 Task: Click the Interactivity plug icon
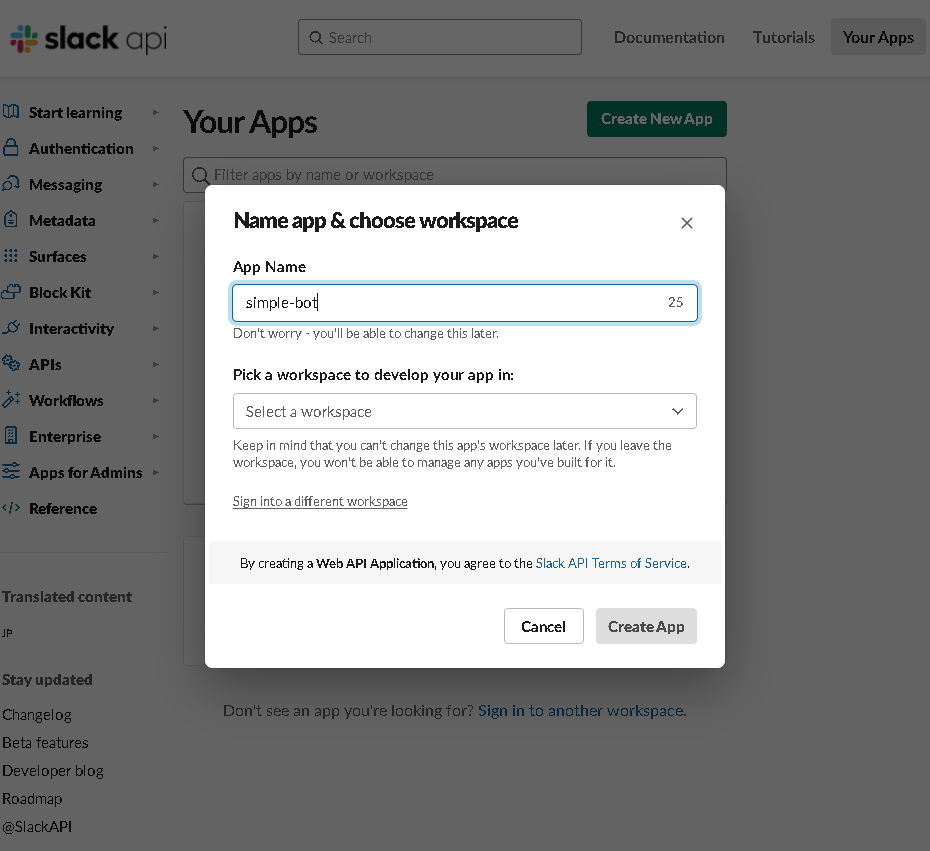(12, 328)
